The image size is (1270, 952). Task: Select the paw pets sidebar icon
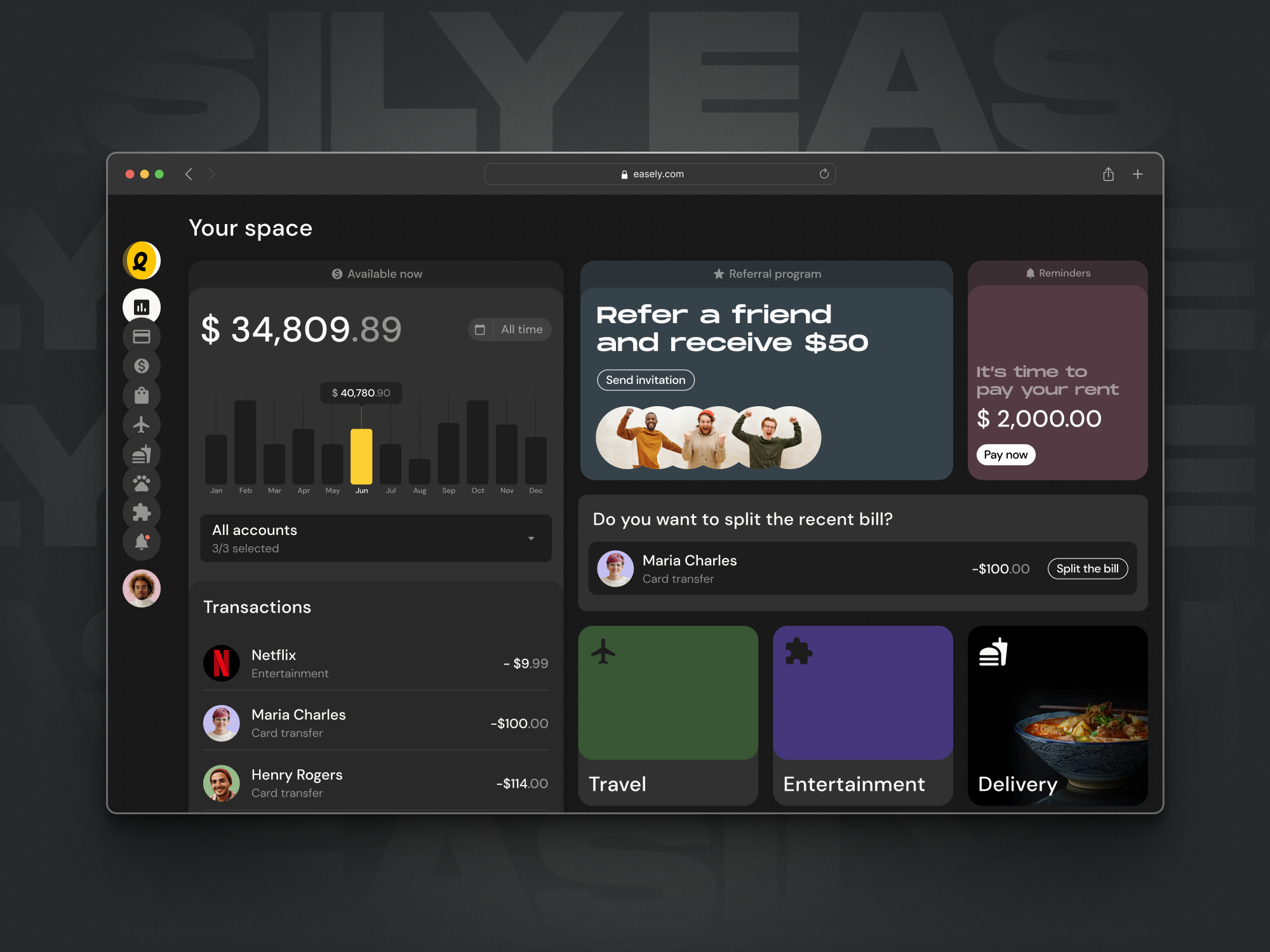pyautogui.click(x=142, y=483)
